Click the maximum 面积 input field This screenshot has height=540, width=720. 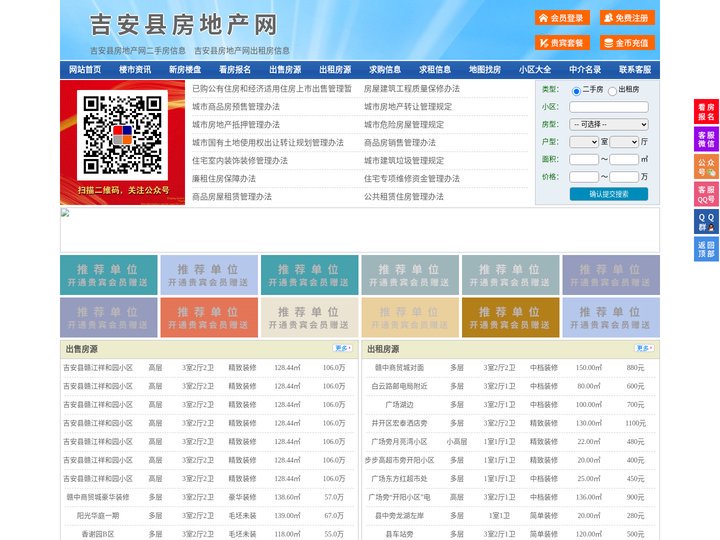point(624,159)
